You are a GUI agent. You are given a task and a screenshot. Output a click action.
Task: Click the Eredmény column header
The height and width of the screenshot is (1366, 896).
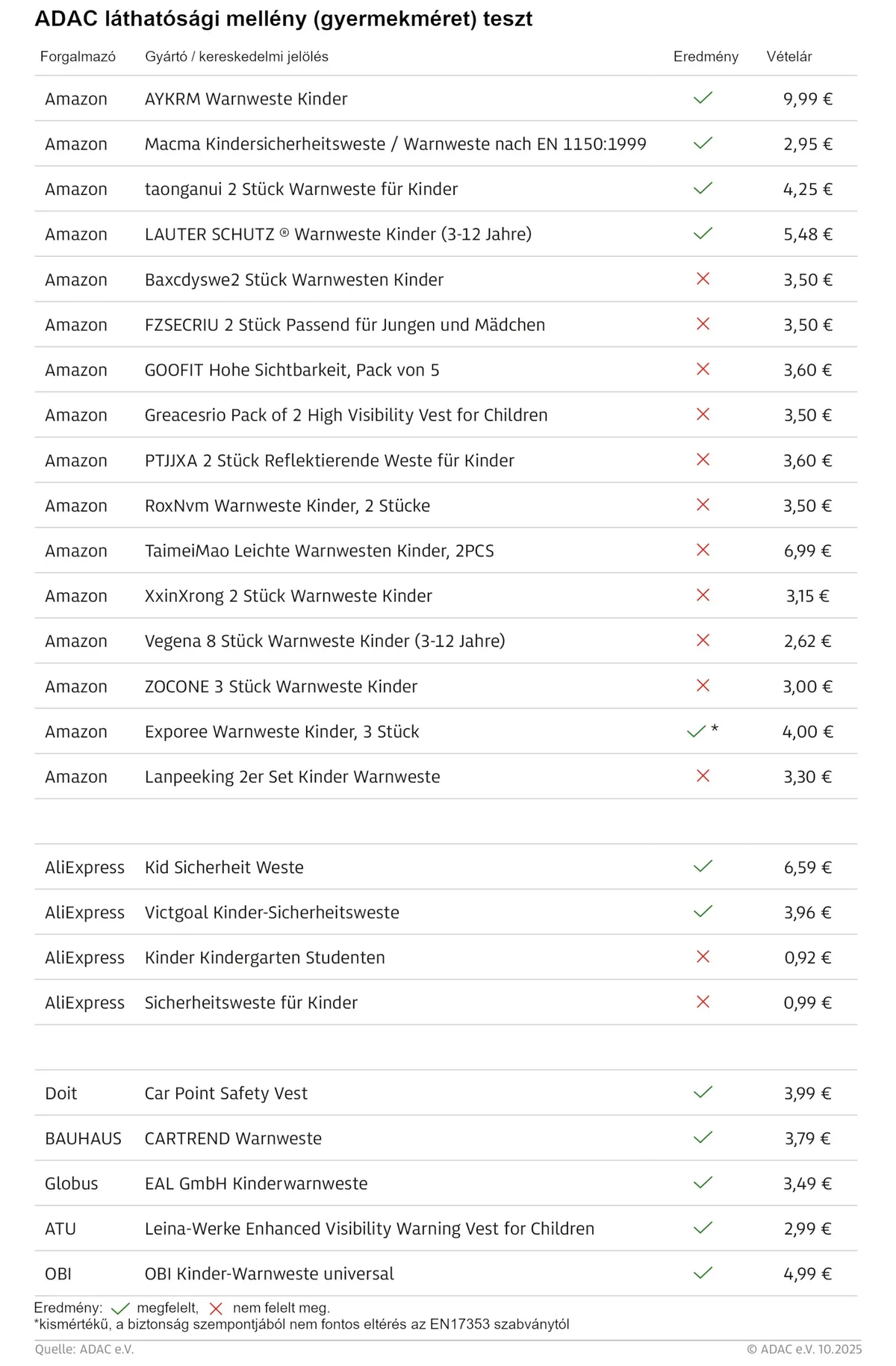coord(706,57)
